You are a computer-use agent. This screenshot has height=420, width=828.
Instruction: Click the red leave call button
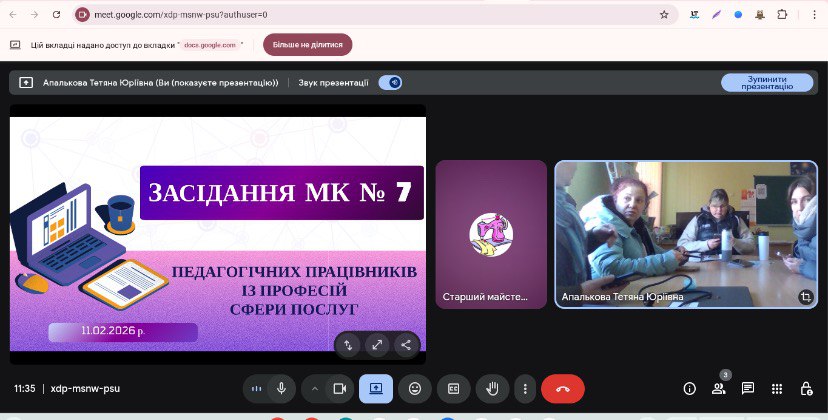(562, 388)
